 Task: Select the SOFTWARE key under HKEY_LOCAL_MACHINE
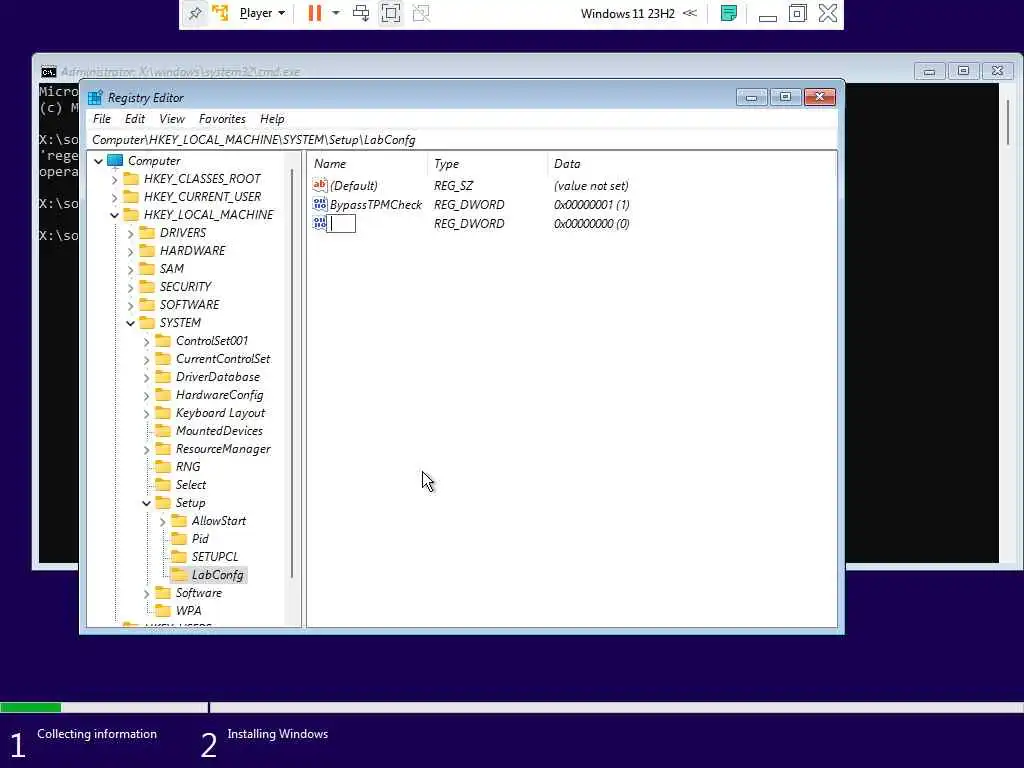pos(189,304)
